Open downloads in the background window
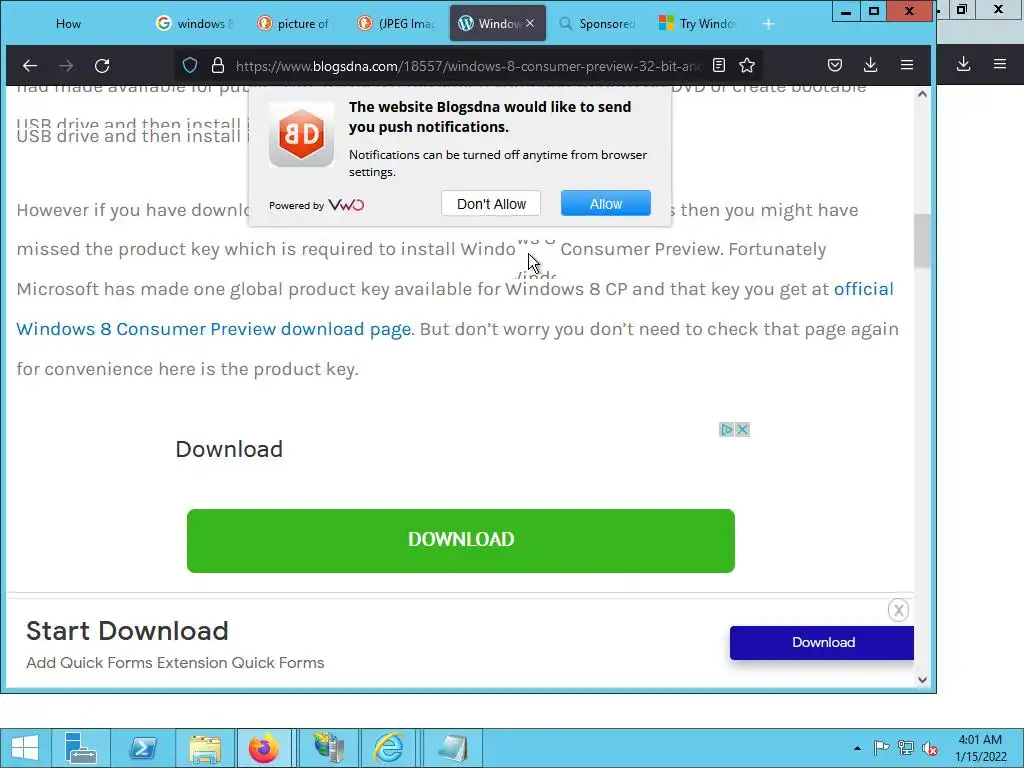Image resolution: width=1024 pixels, height=768 pixels. 963,64
